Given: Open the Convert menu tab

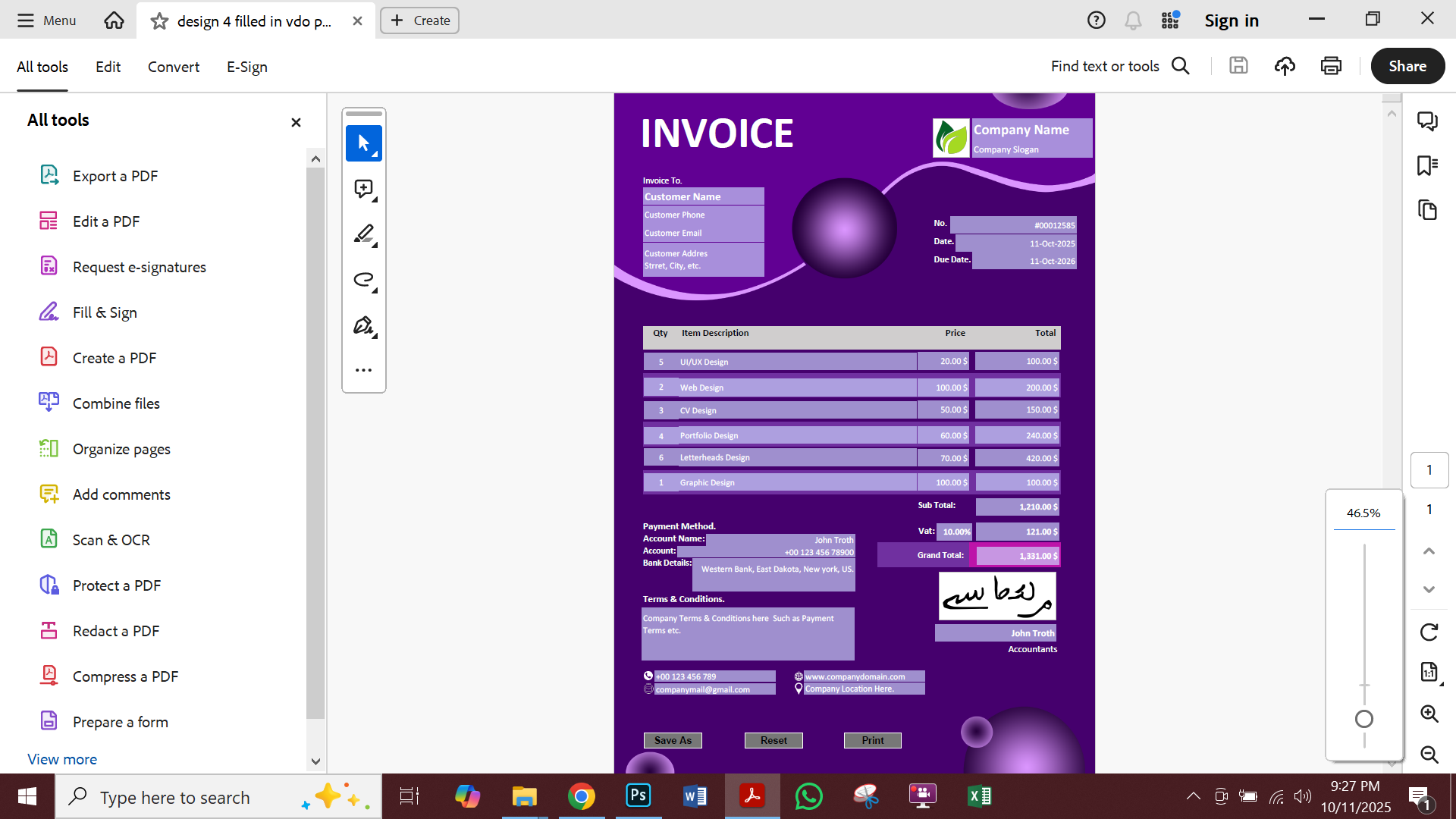Looking at the screenshot, I should tap(174, 67).
